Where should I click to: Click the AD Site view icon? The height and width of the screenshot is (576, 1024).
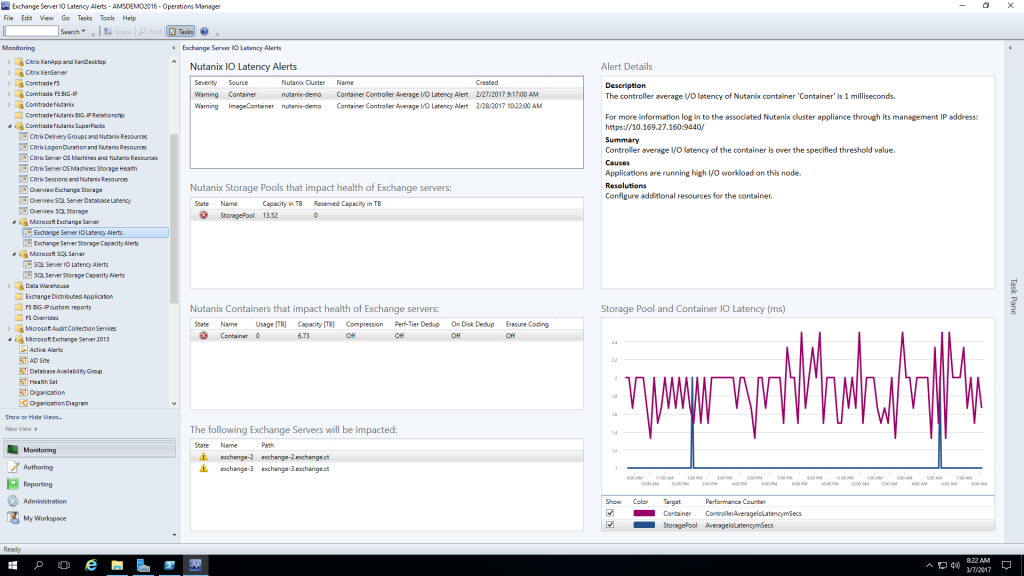(x=24, y=360)
